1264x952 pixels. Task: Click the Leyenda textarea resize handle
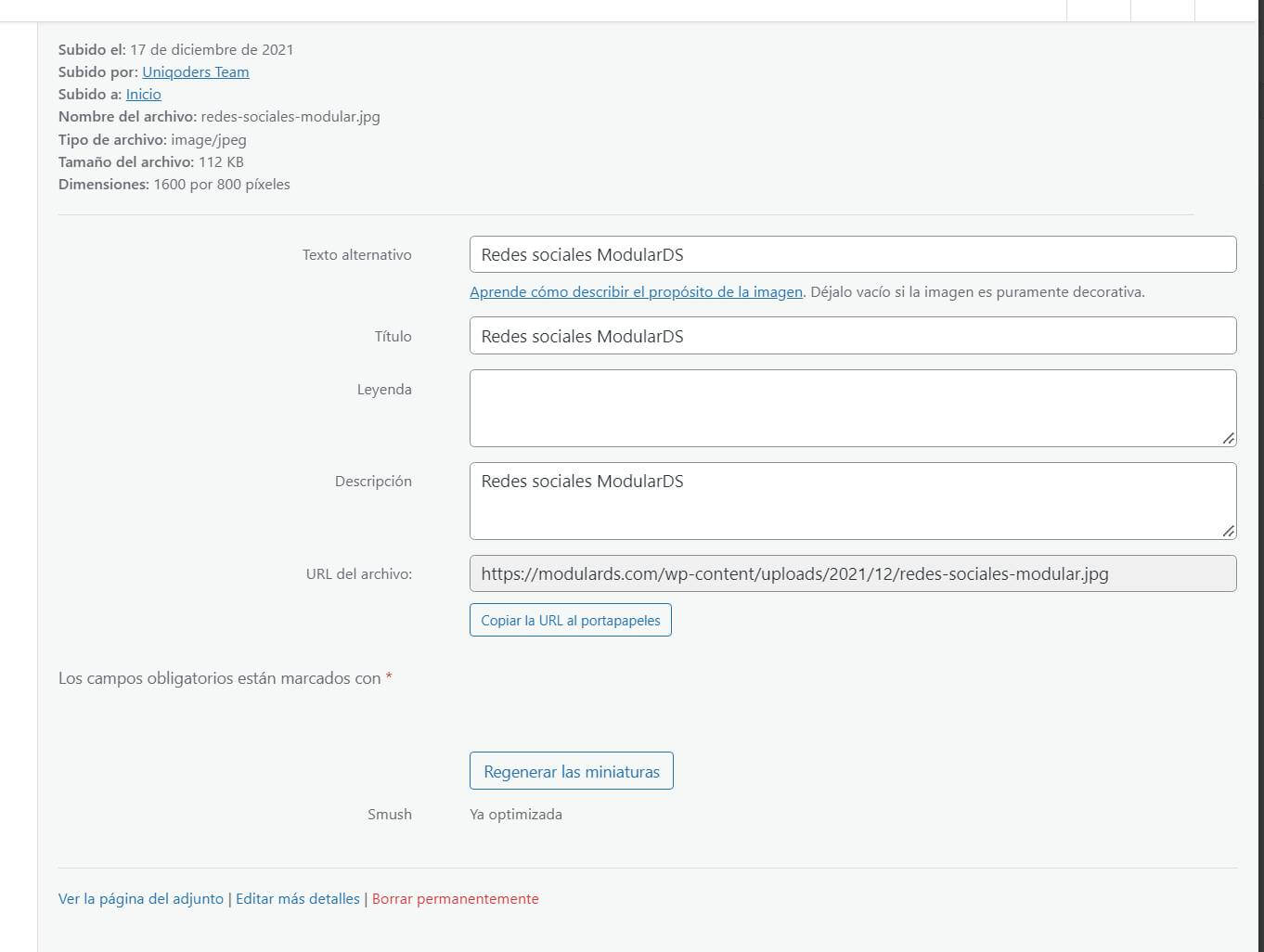pos(1230,439)
